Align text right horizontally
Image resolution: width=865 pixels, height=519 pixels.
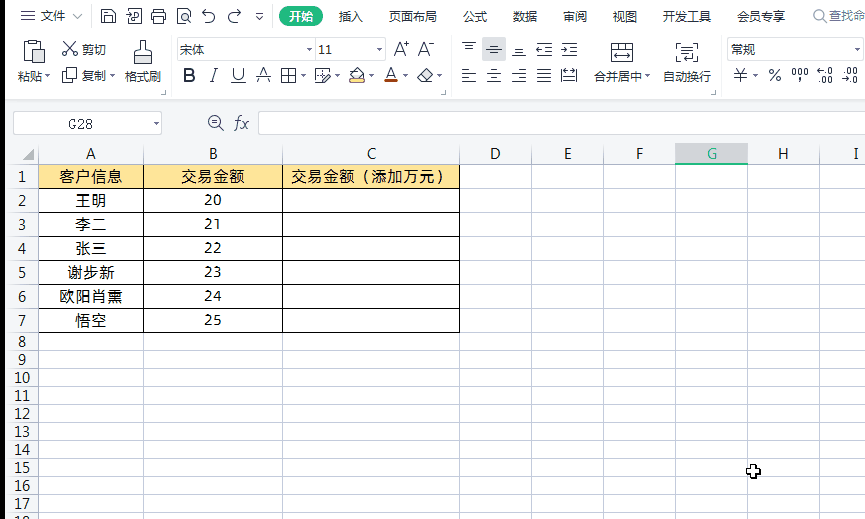[519, 75]
